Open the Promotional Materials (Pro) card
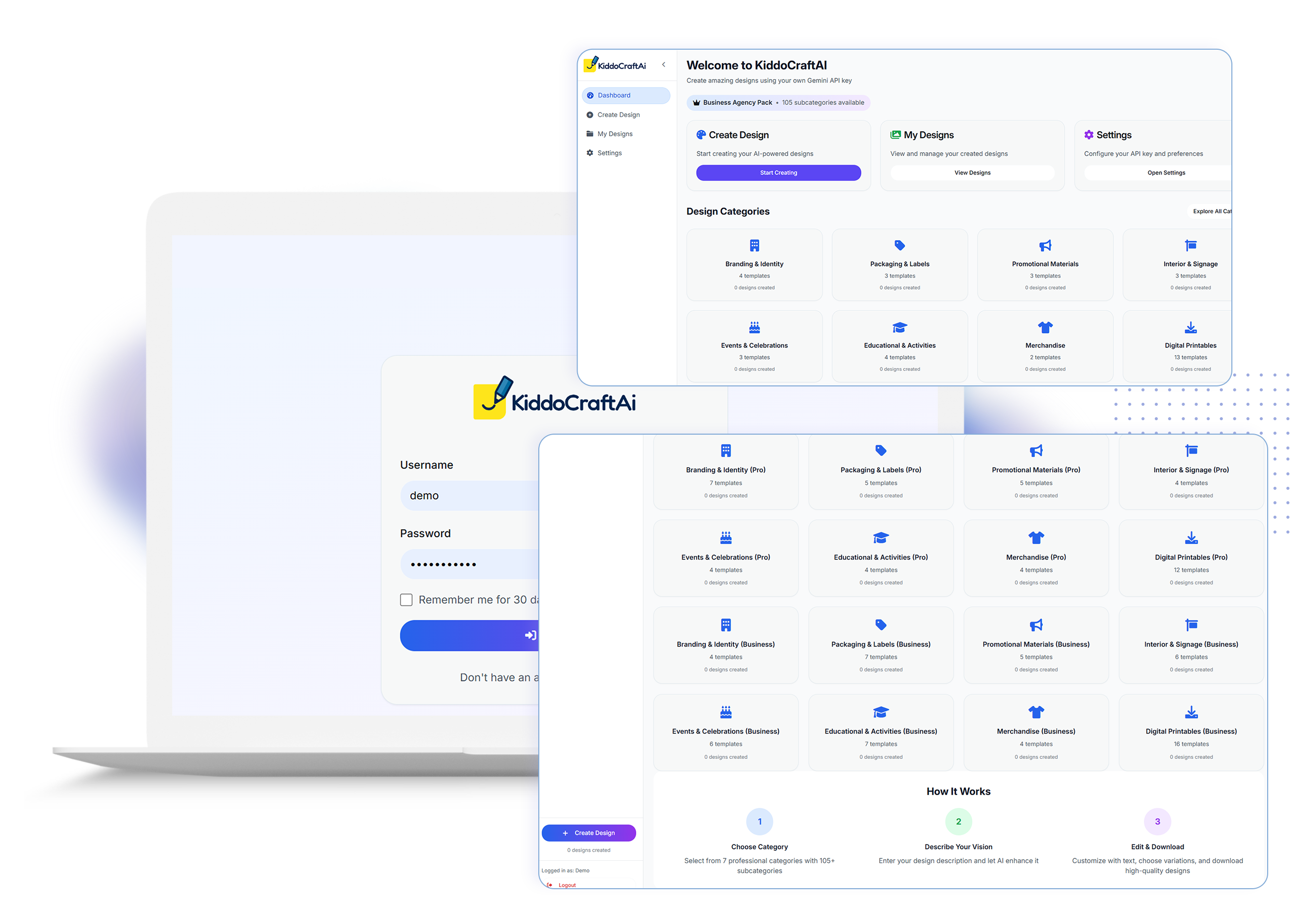1307x924 pixels. pos(1035,471)
